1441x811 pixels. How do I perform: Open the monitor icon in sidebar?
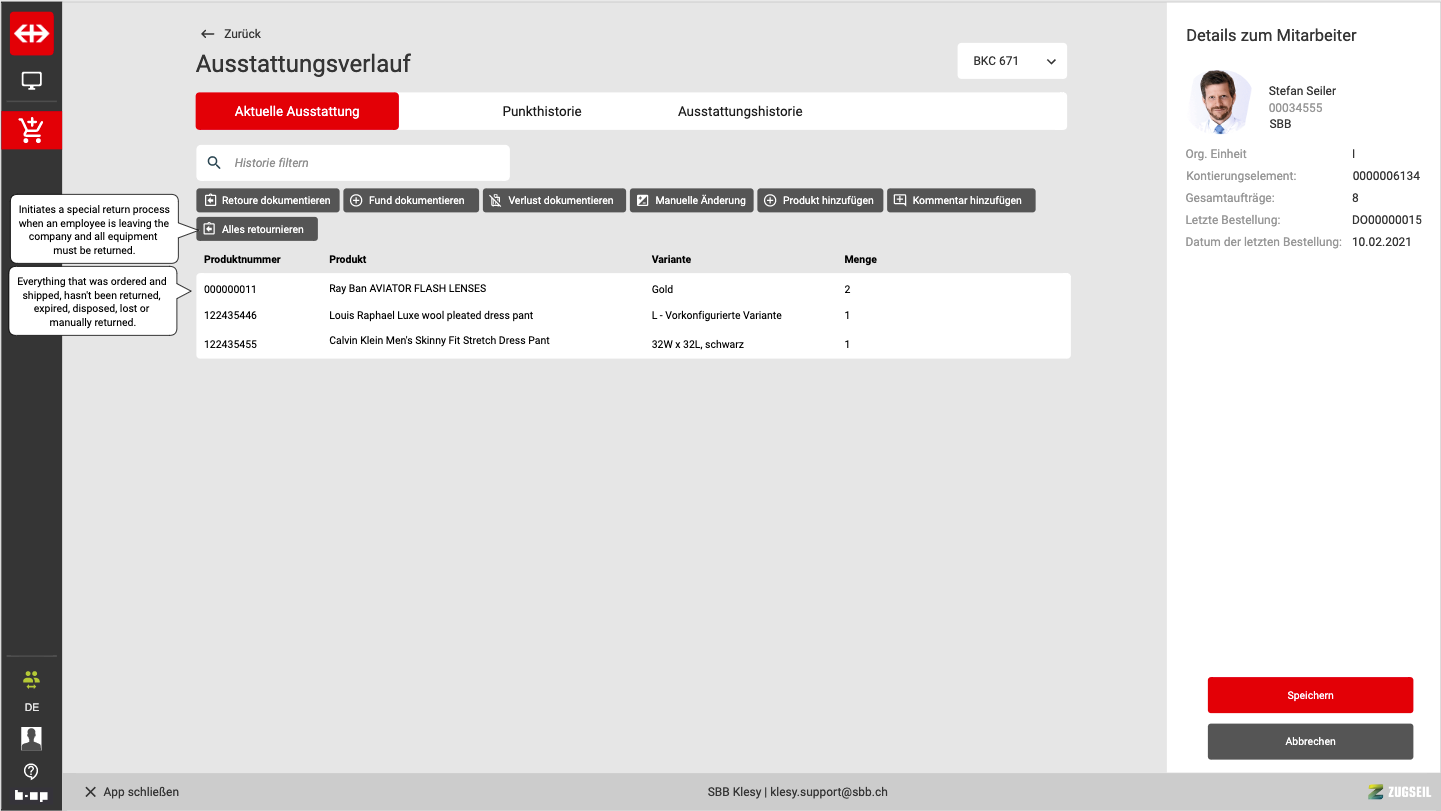tap(31, 81)
